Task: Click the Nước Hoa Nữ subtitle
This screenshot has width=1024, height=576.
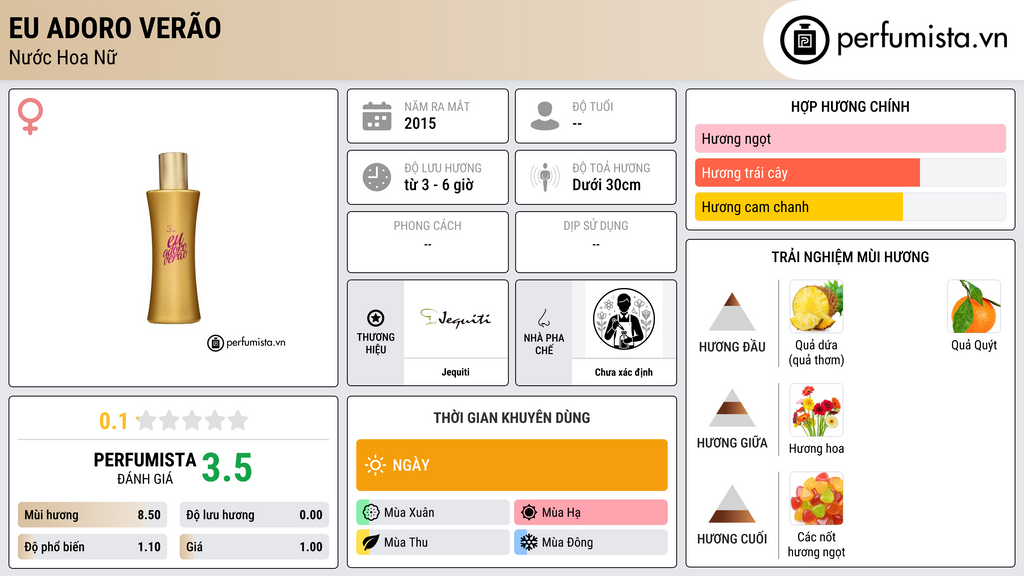Action: click(63, 57)
